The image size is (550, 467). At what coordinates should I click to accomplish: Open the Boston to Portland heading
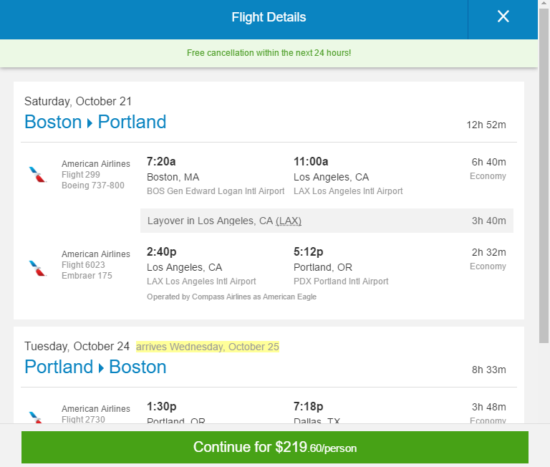coord(95,122)
